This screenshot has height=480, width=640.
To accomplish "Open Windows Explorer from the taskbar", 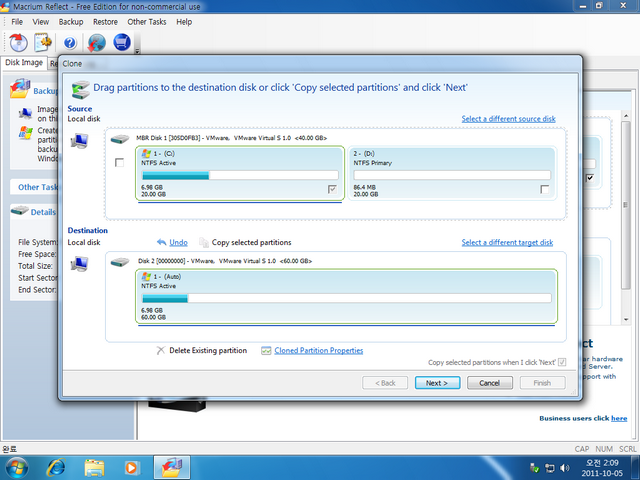I will point(94,468).
